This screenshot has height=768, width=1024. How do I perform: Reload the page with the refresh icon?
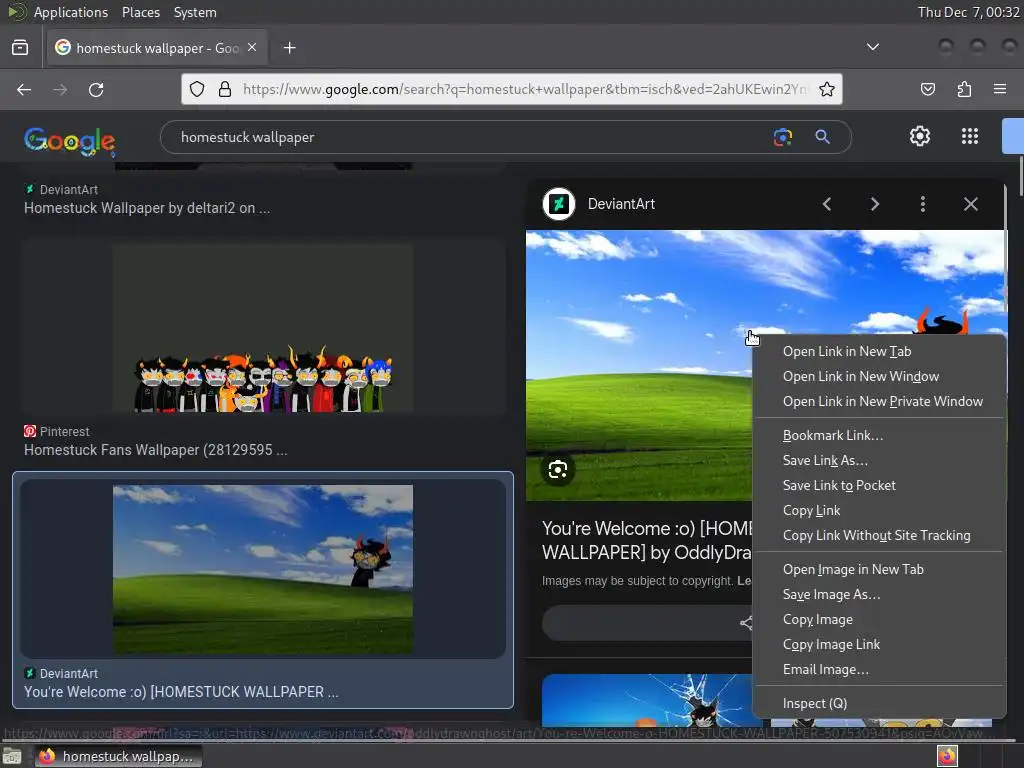point(96,89)
